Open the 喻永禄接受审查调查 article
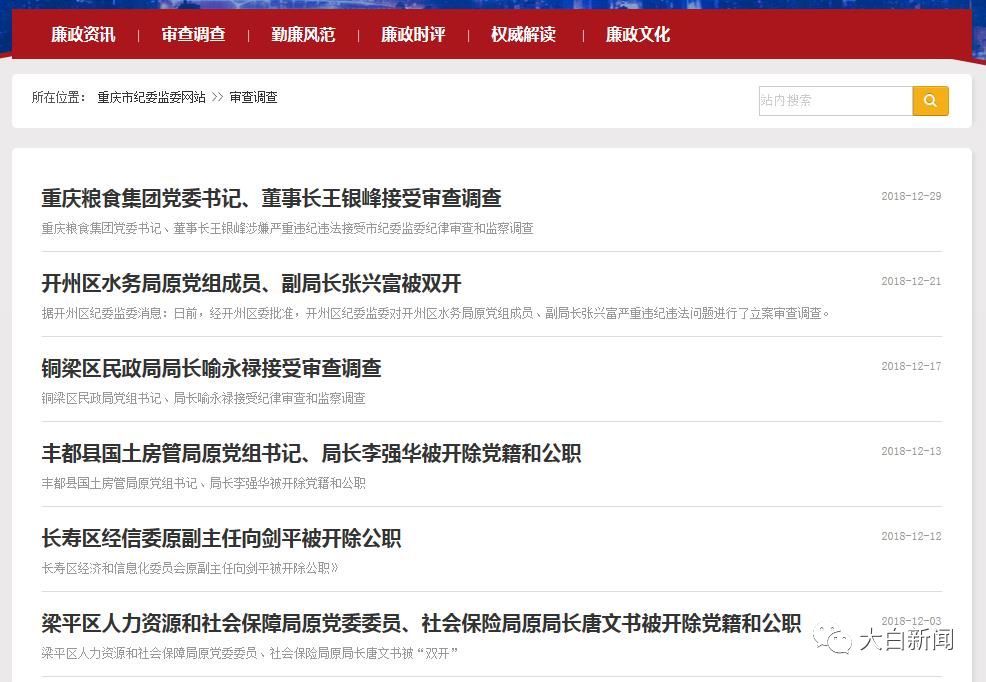The image size is (986, 682). coord(212,367)
